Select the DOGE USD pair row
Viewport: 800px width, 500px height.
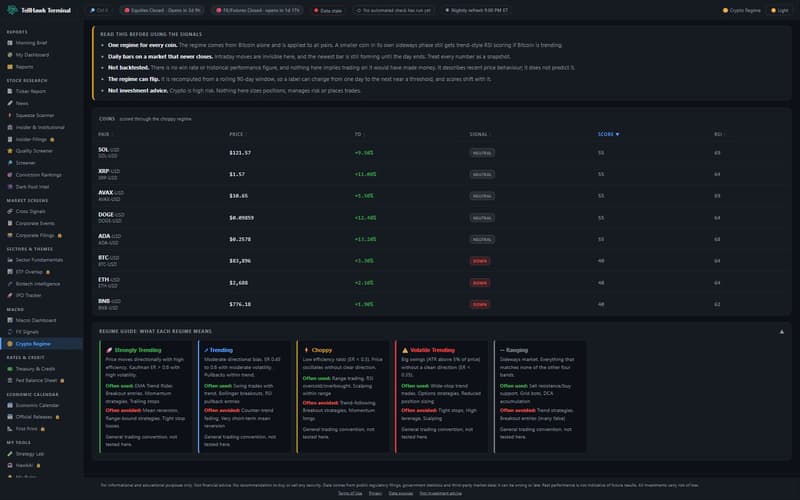441,217
